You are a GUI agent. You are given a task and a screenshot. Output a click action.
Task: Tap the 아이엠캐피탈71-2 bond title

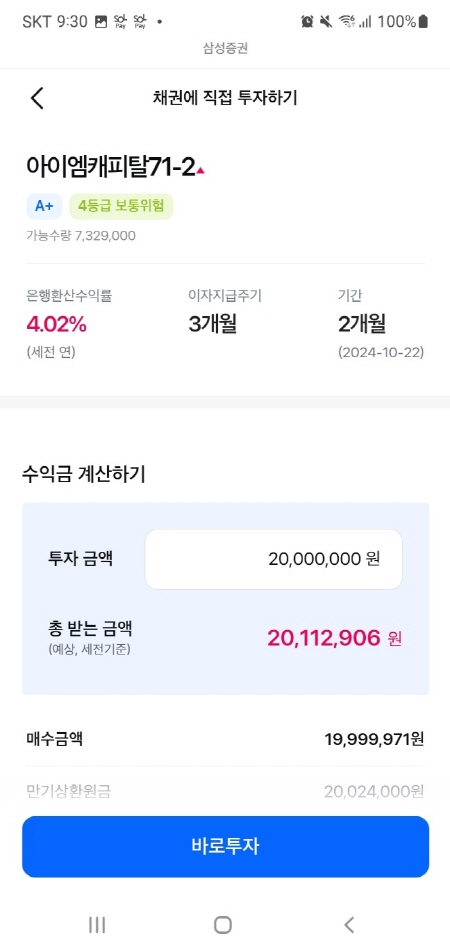pyautogui.click(x=111, y=165)
